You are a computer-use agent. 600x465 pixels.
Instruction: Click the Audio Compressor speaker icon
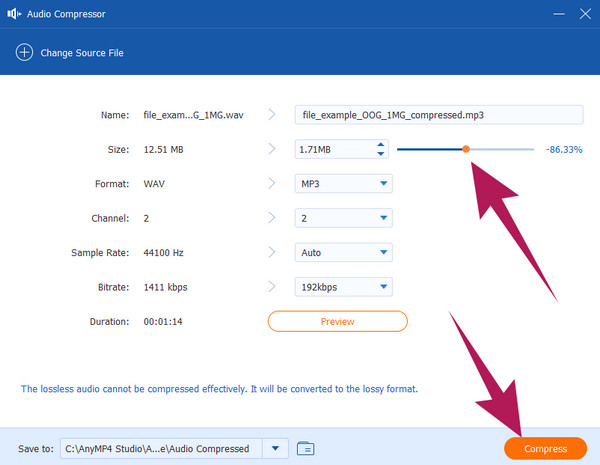click(x=14, y=14)
